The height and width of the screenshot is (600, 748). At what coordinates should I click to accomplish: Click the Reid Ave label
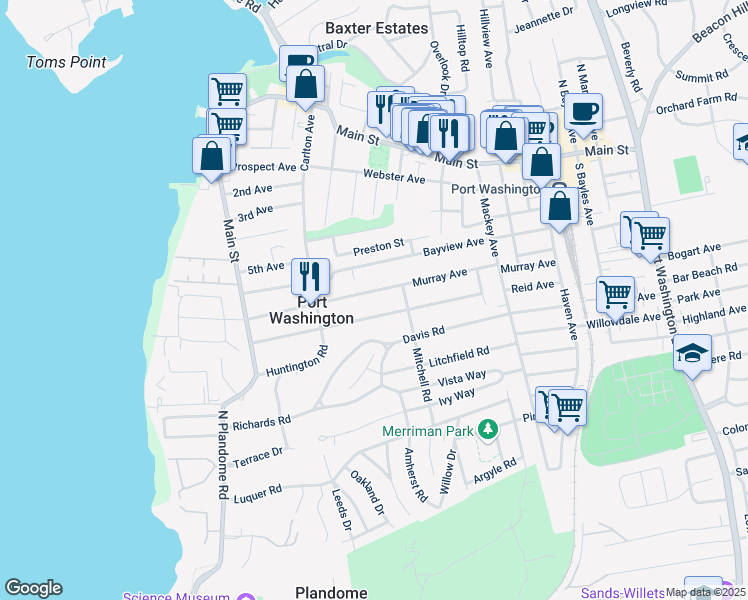(532, 287)
